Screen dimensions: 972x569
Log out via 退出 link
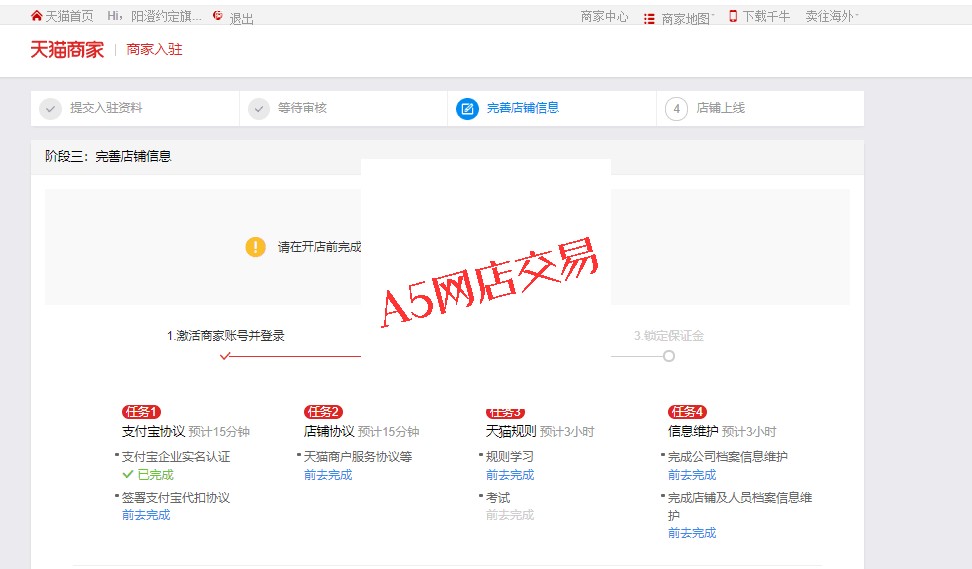click(242, 19)
